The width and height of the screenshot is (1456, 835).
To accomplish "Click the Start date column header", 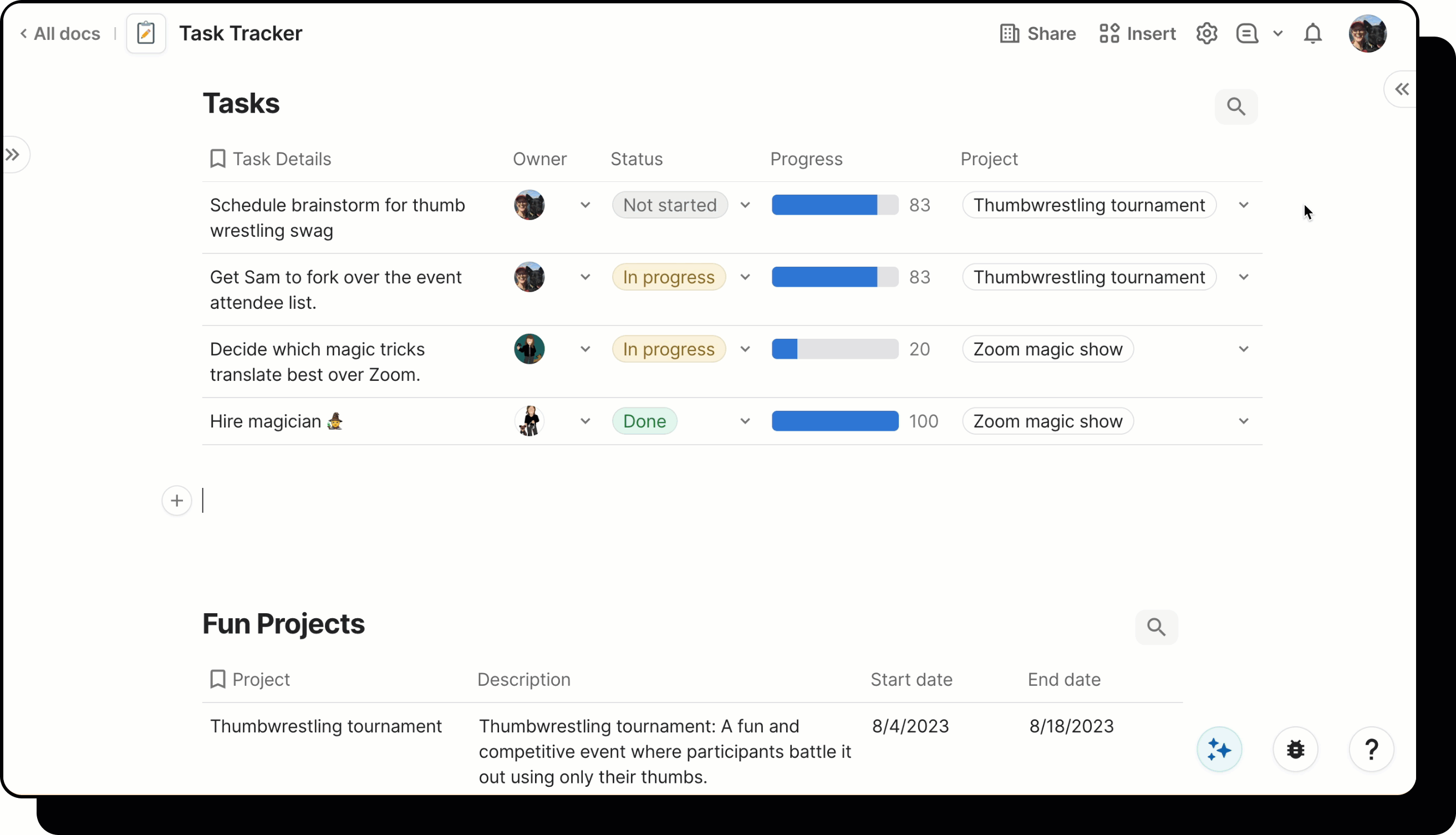I will pyautogui.click(x=911, y=680).
